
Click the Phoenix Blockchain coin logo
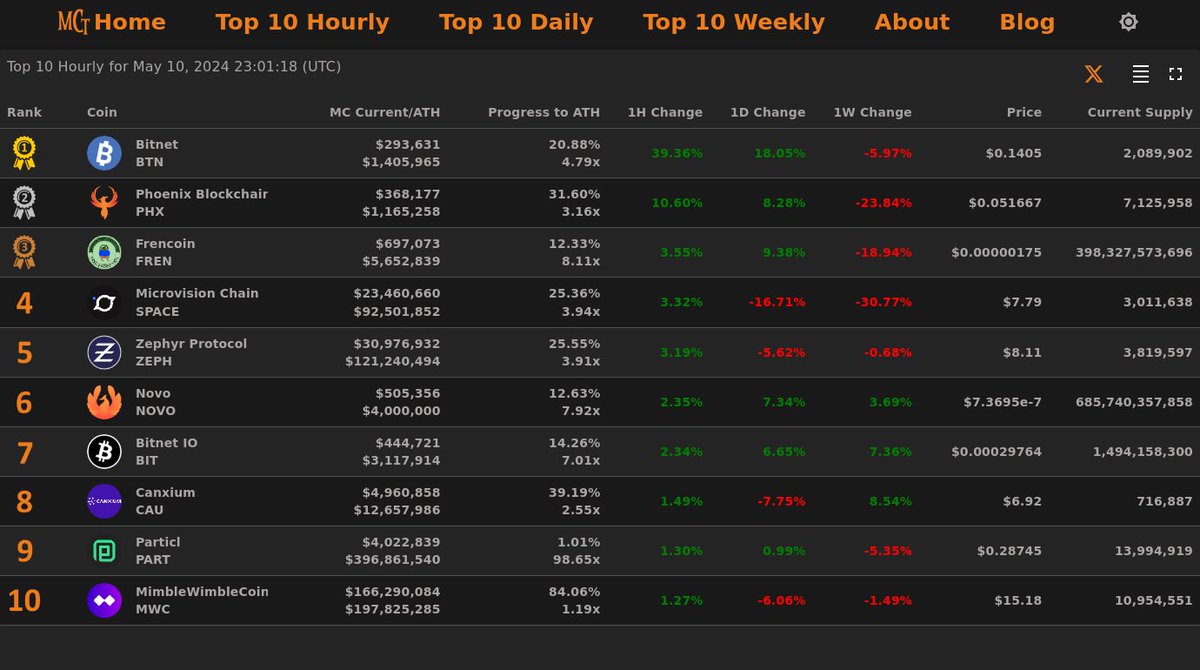104,203
